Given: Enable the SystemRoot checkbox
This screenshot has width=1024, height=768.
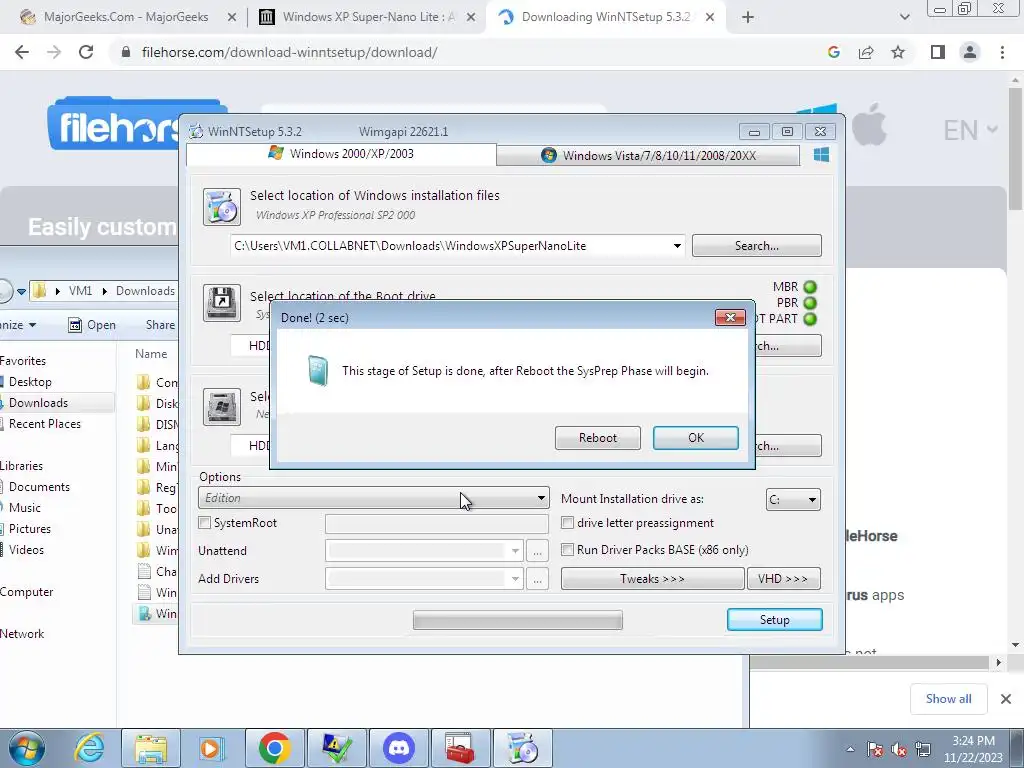Looking at the screenshot, I should pos(204,522).
